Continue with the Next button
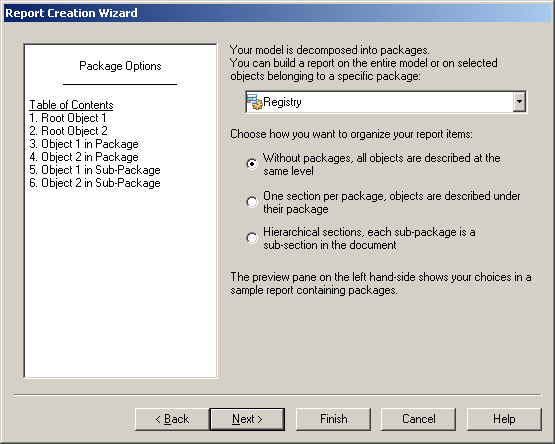The width and height of the screenshot is (555, 444). click(x=247, y=419)
